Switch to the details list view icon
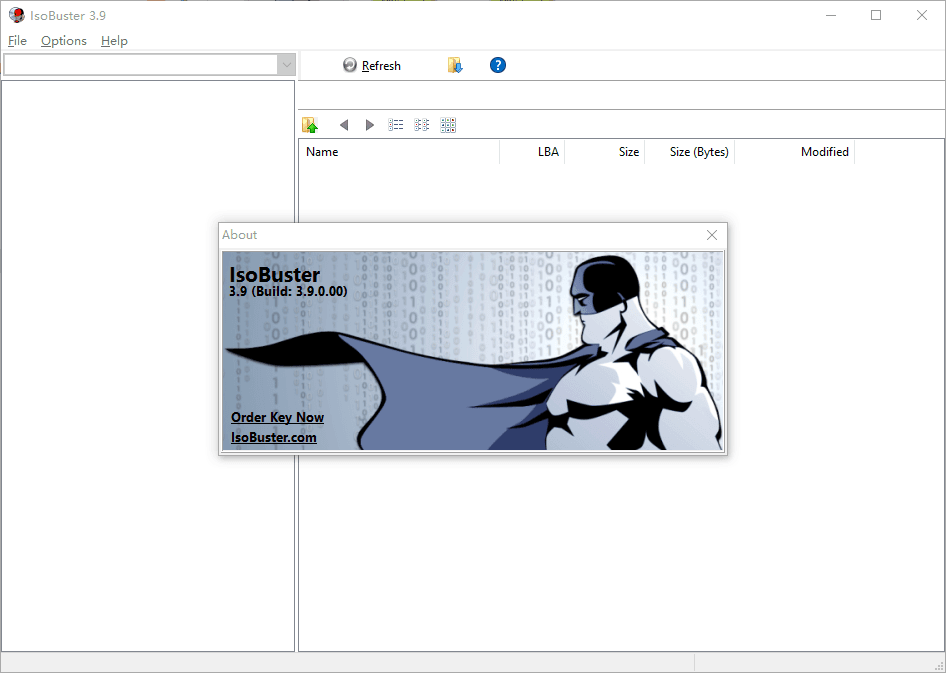946x673 pixels. click(396, 125)
